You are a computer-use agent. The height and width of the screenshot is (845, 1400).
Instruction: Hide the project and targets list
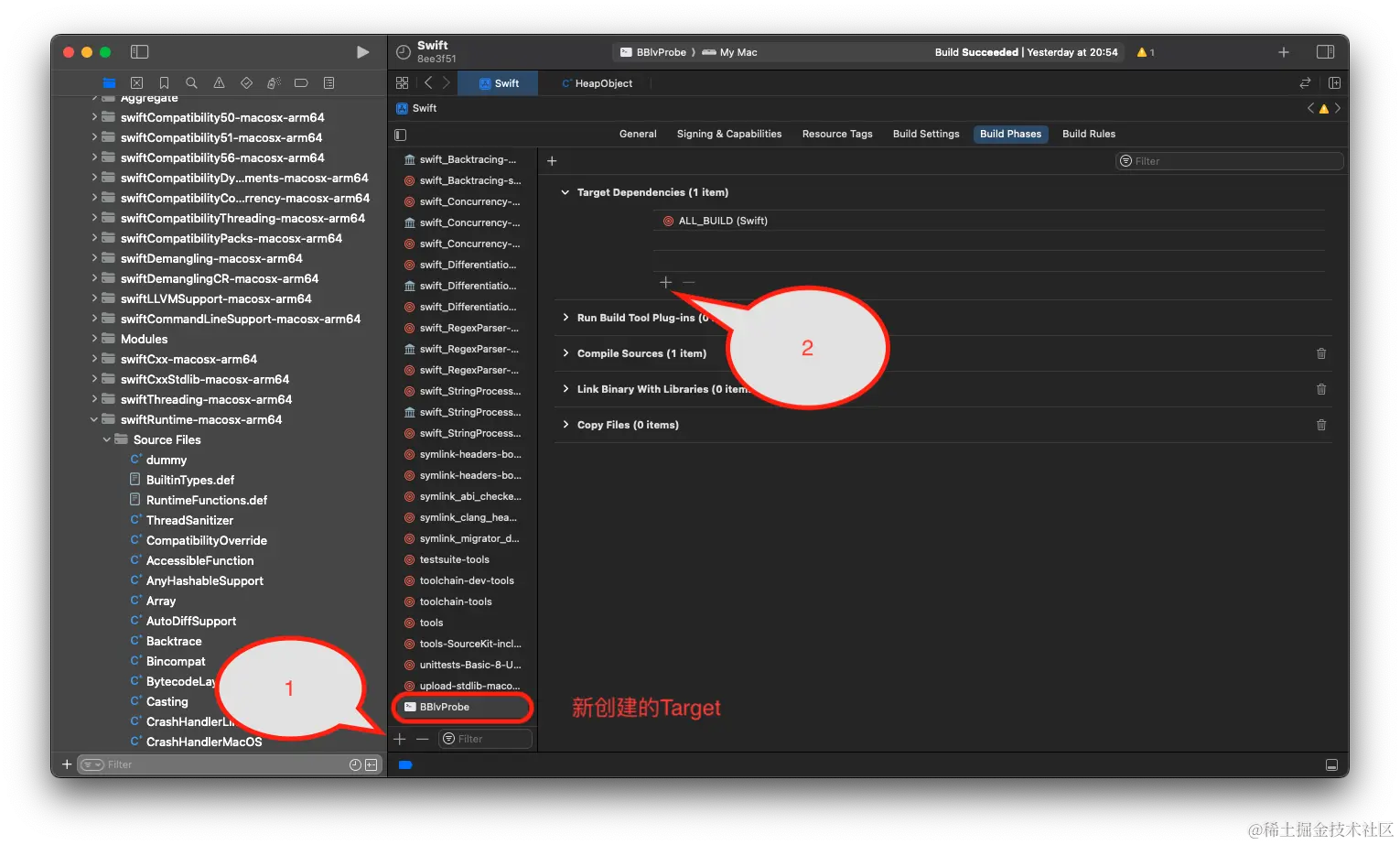[400, 135]
